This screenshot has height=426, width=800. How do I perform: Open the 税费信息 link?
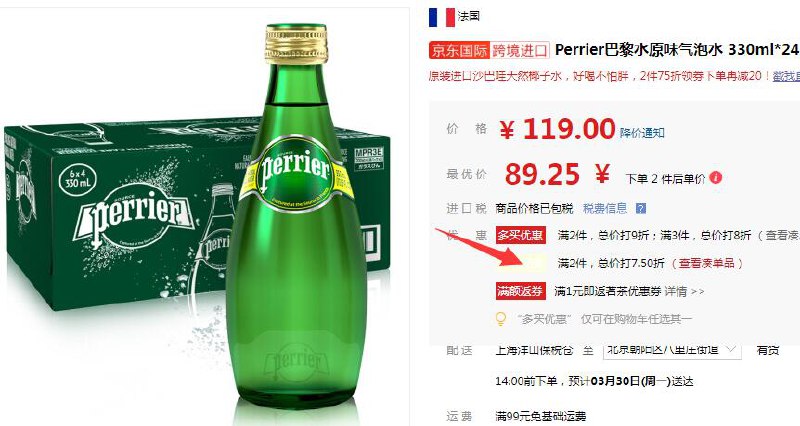pos(605,208)
